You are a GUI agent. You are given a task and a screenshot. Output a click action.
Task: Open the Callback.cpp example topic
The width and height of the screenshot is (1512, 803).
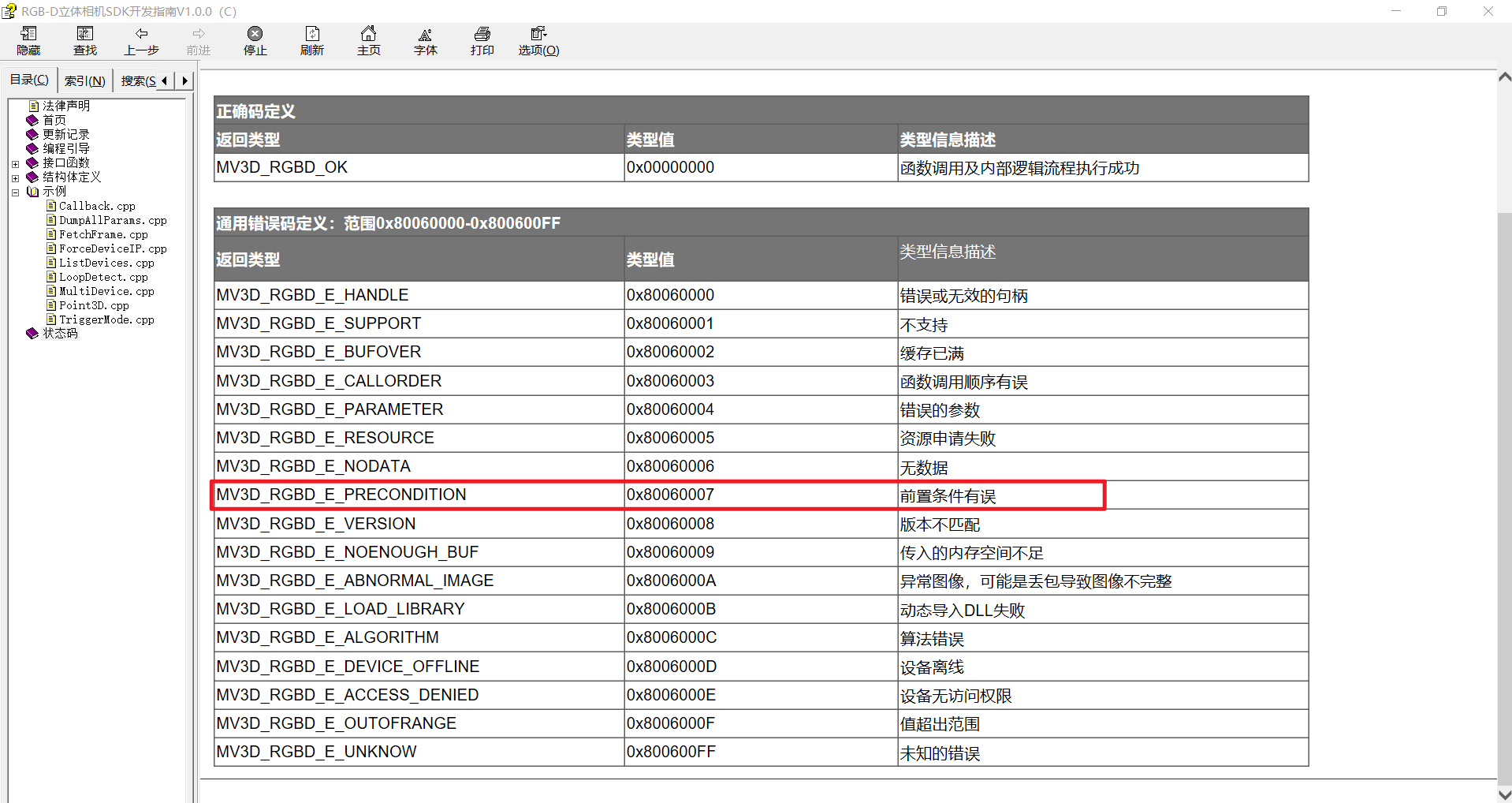coord(96,206)
